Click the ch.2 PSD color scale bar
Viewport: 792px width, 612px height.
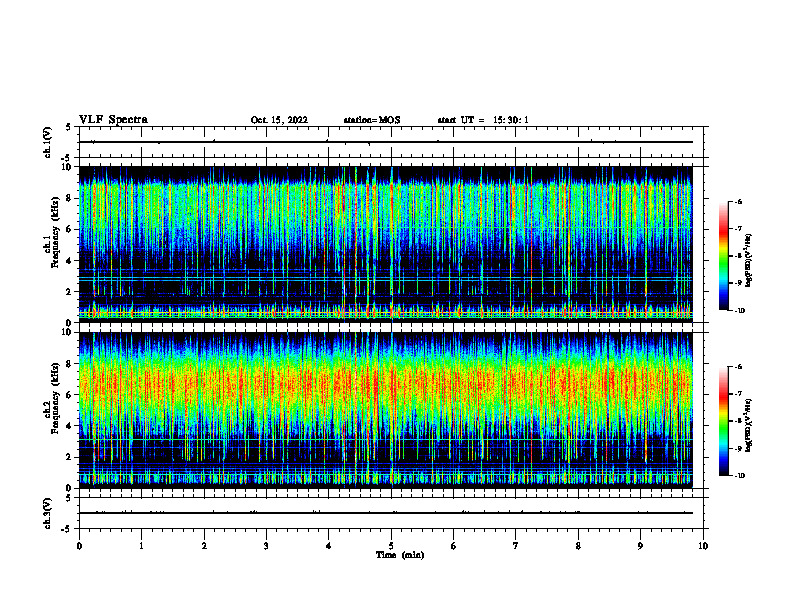(x=724, y=421)
